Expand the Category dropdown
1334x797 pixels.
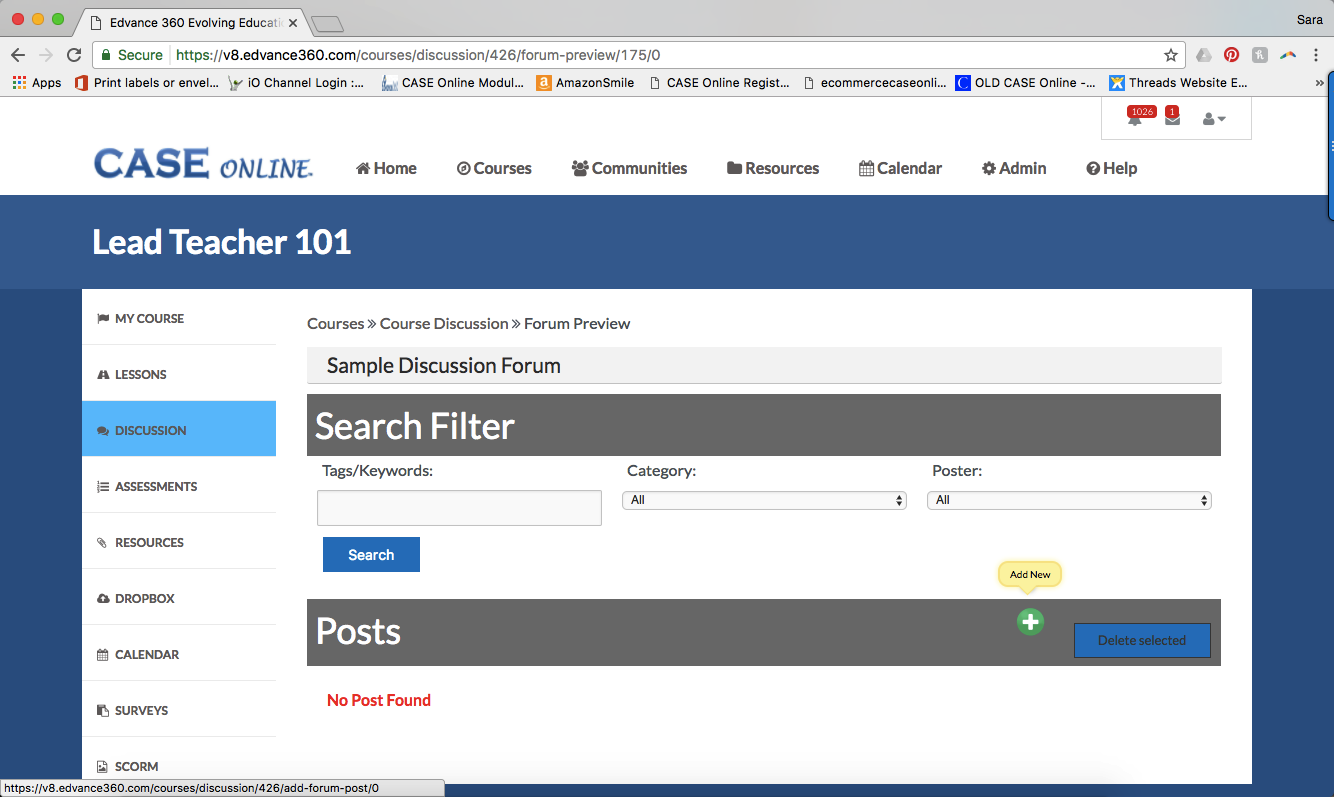click(x=764, y=500)
